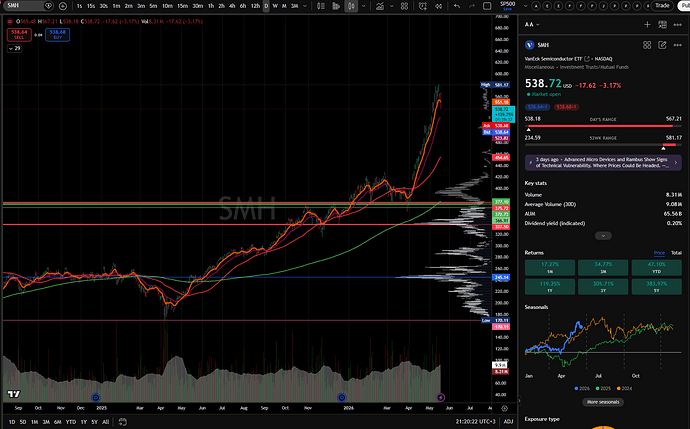Image resolution: width=690 pixels, height=429 pixels.
Task: Click the edit note icon beside SMH
Action: (x=662, y=45)
